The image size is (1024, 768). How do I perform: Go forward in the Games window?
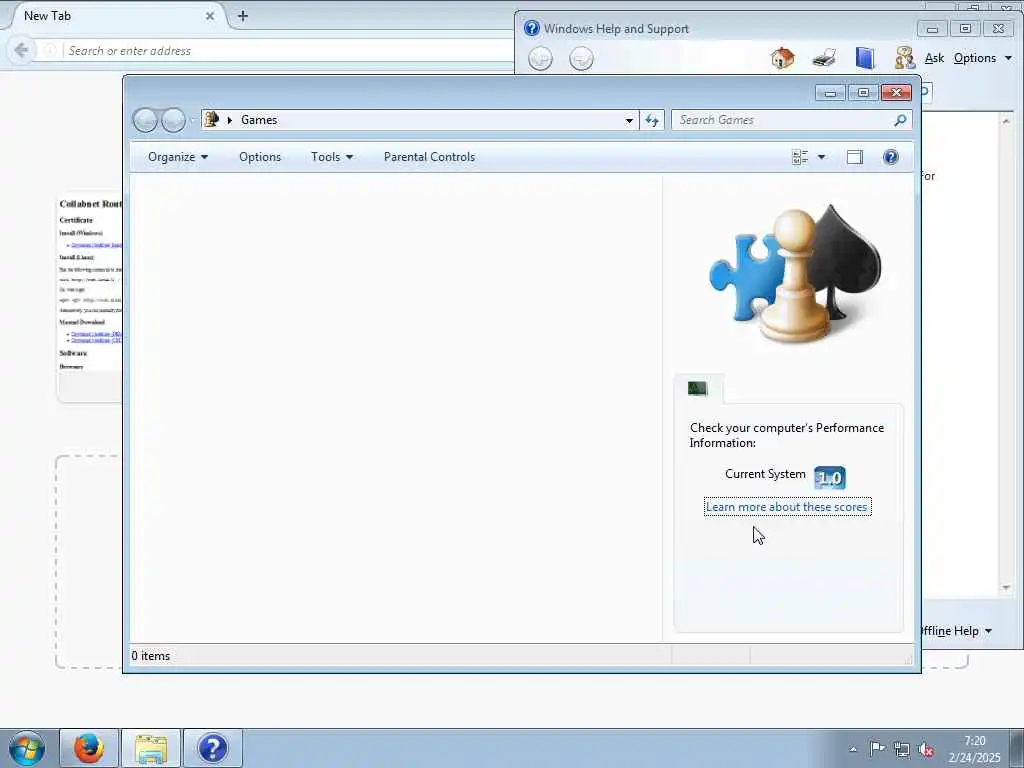(x=173, y=120)
